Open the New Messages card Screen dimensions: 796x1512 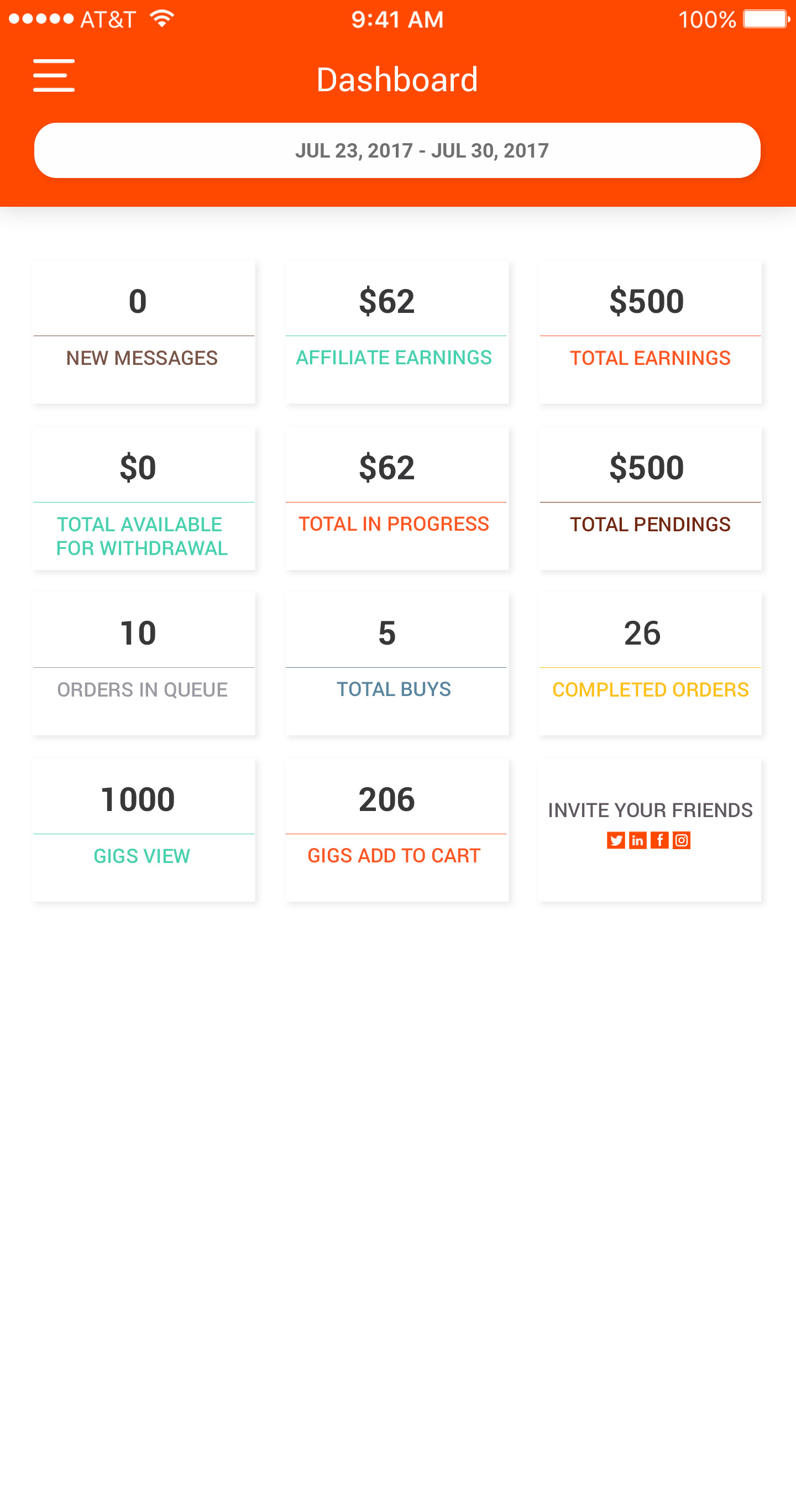(144, 332)
